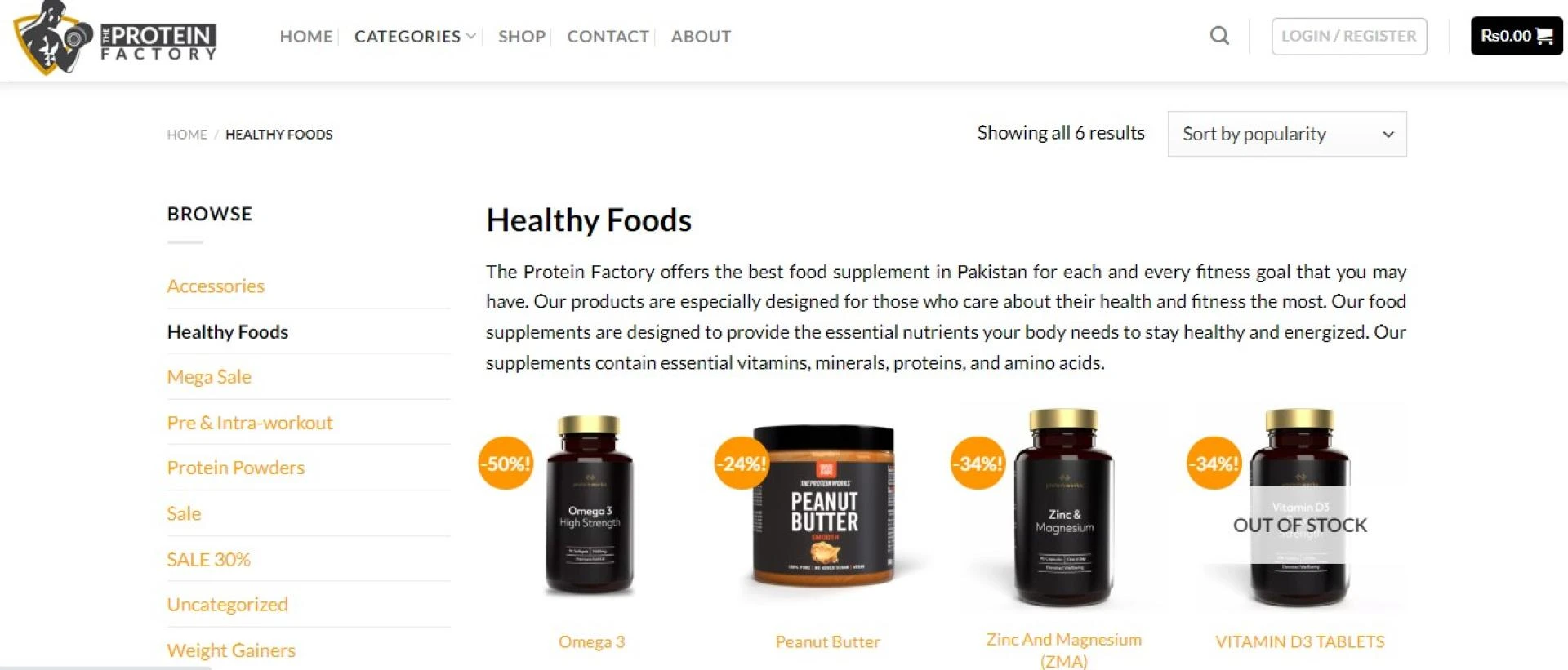
Task: Expand the Categories menu chevron
Action: point(471,37)
